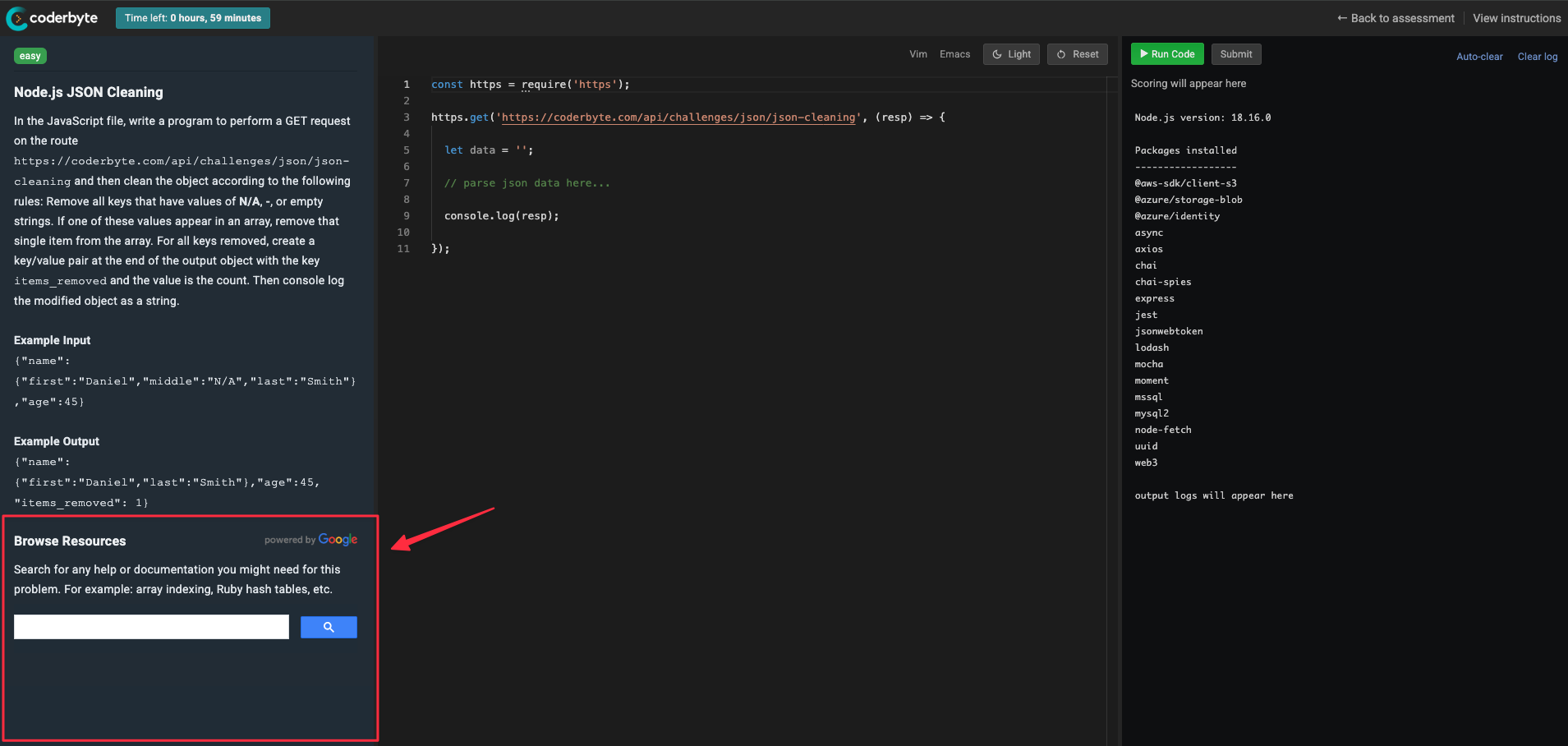
Task: Click the Coderbyte logo icon
Action: coord(16,18)
